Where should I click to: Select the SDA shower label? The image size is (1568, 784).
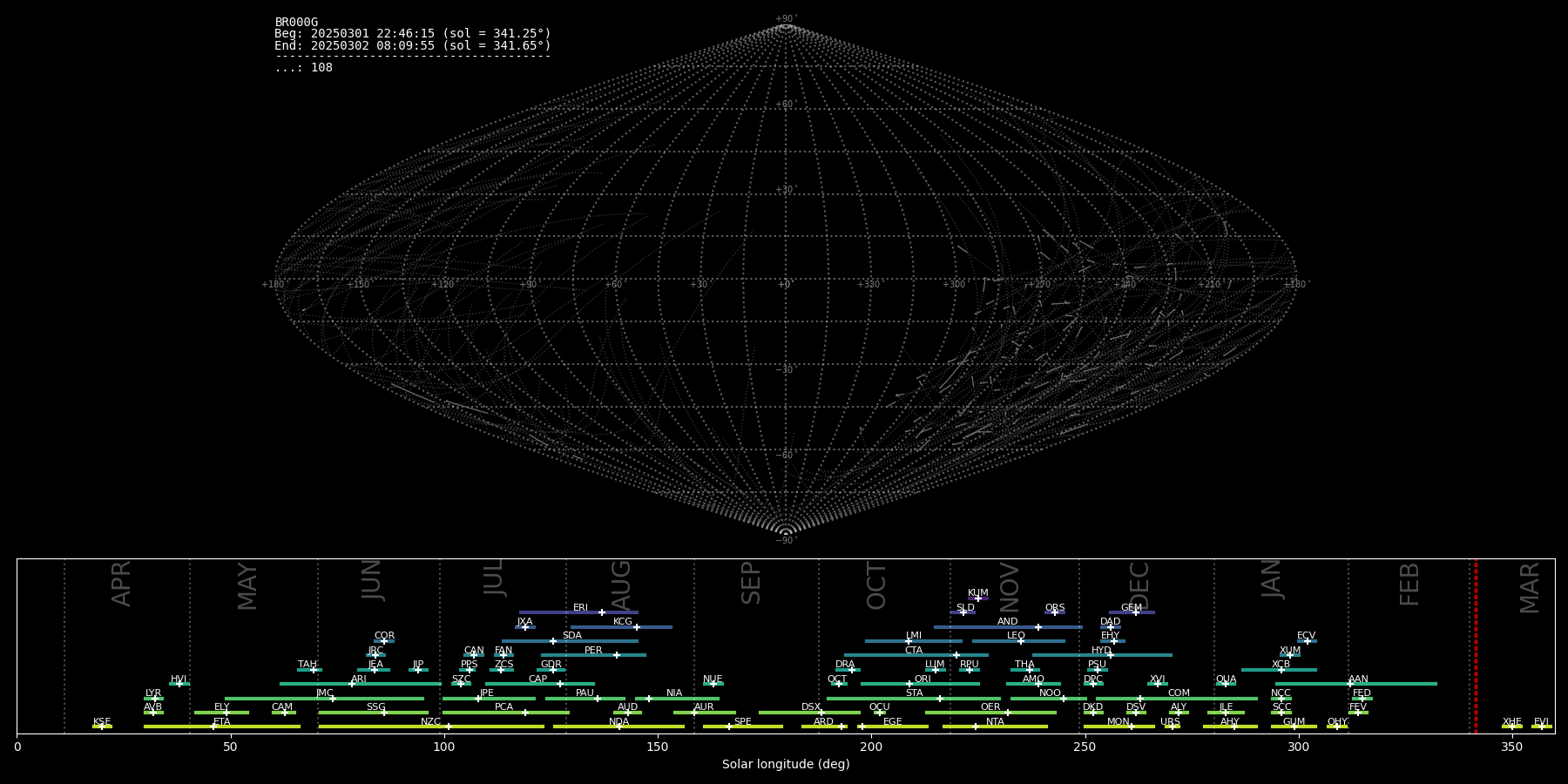click(572, 636)
